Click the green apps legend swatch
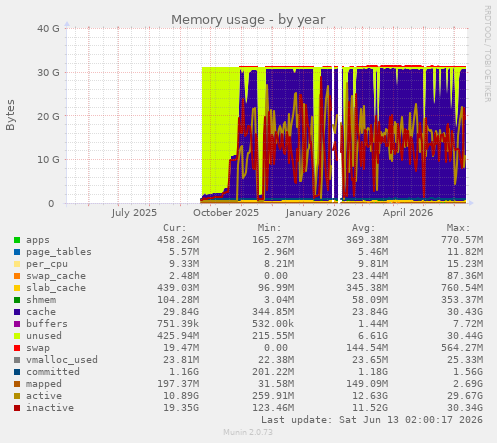 [17, 240]
